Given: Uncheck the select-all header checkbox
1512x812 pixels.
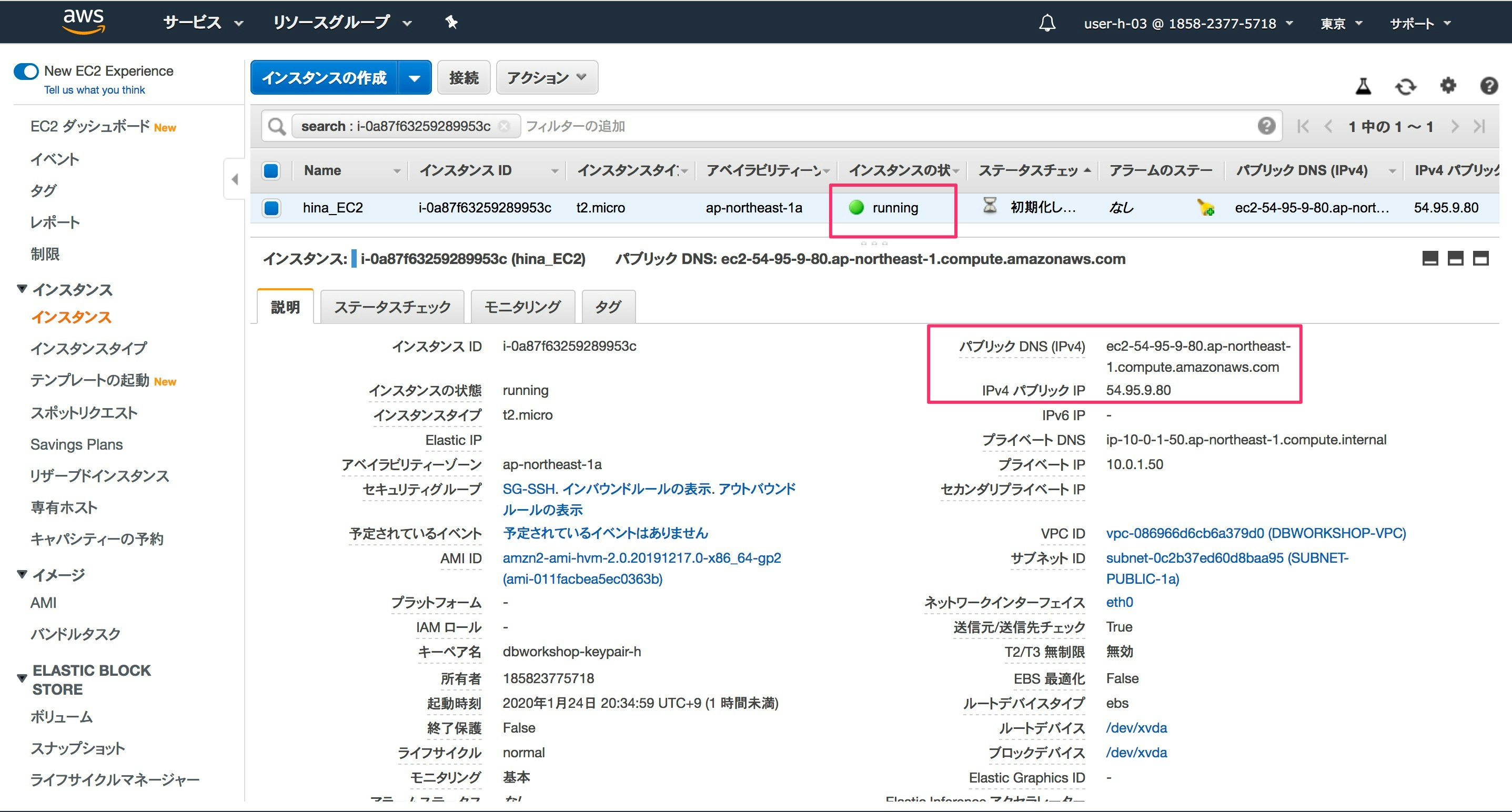Looking at the screenshot, I should tap(271, 171).
